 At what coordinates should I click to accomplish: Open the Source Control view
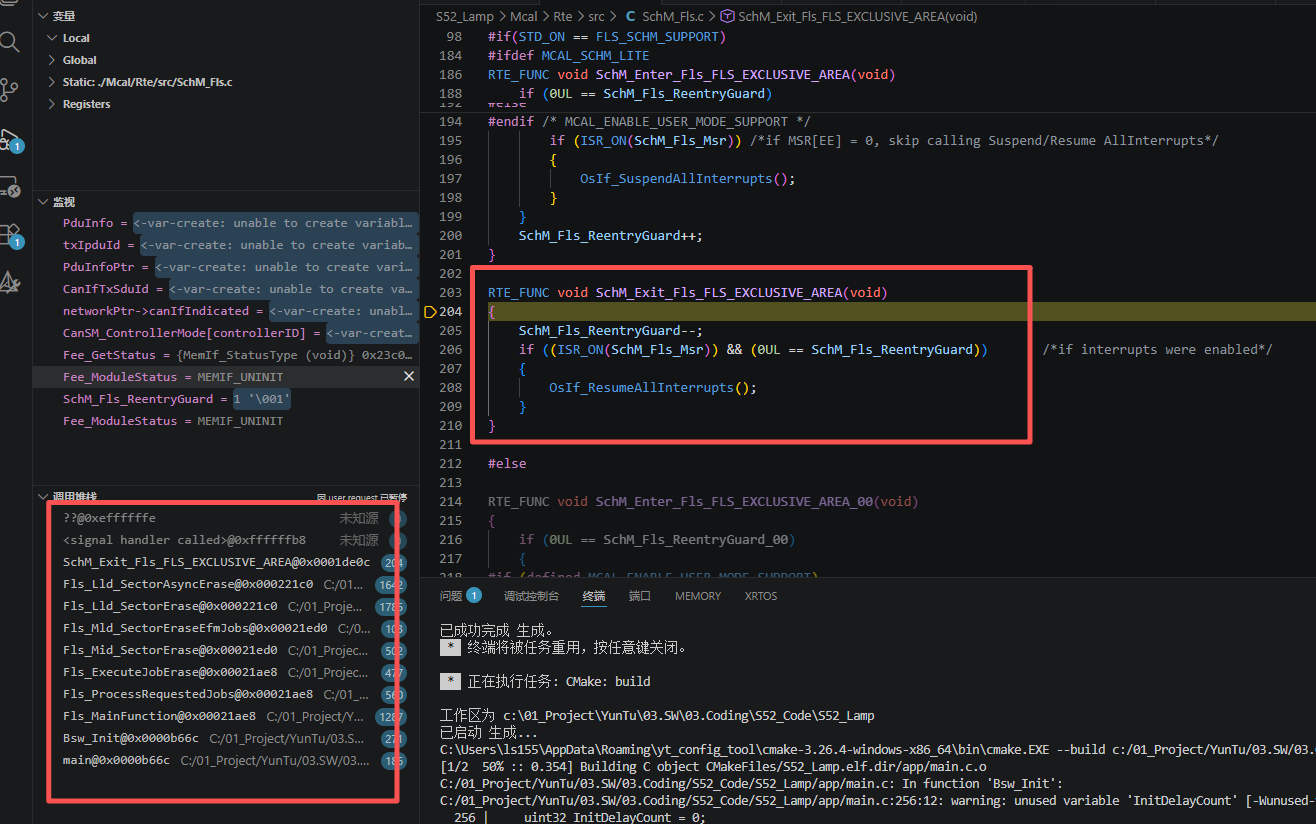pos(10,90)
